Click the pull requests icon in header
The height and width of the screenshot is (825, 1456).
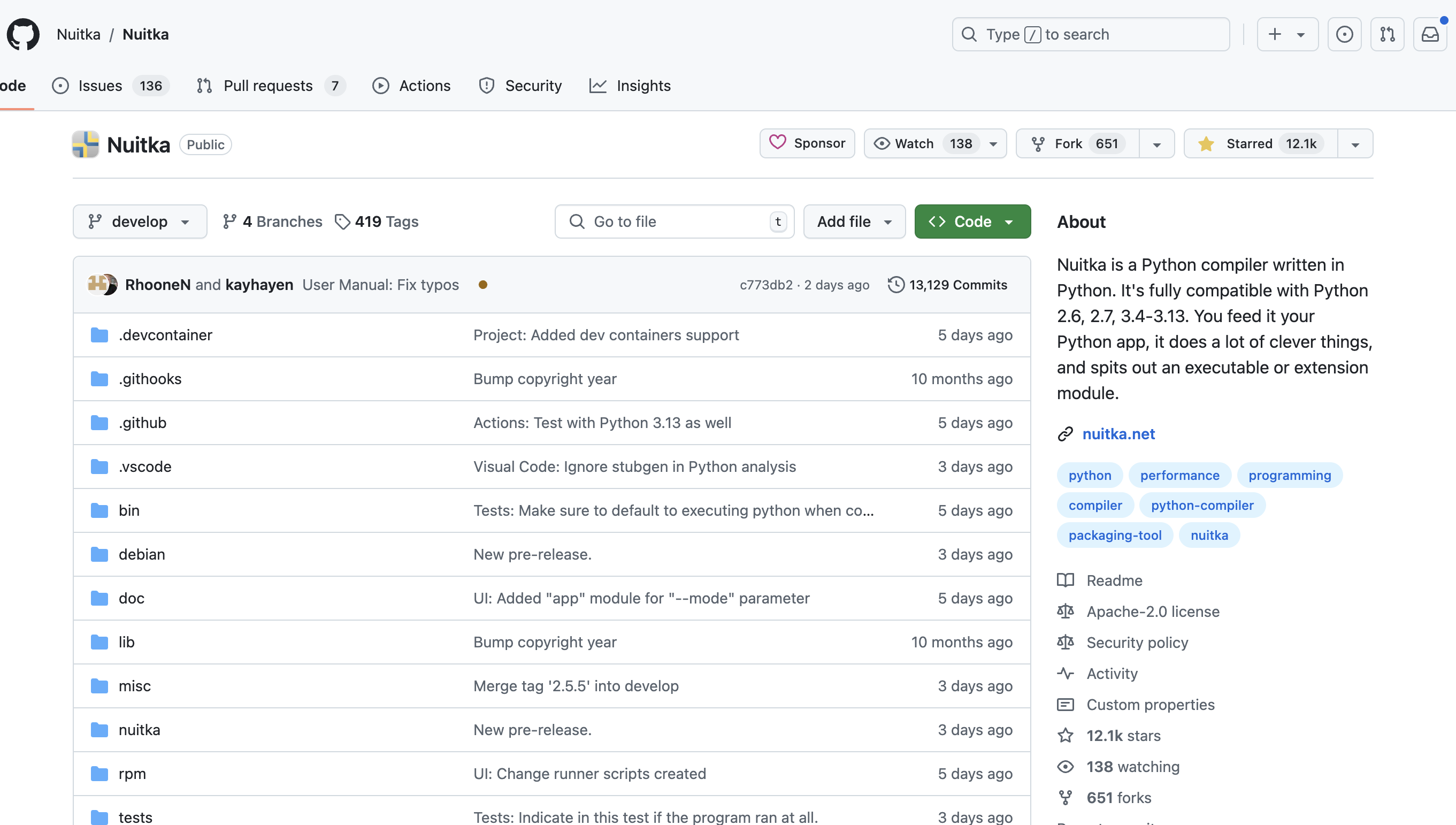pos(1387,35)
